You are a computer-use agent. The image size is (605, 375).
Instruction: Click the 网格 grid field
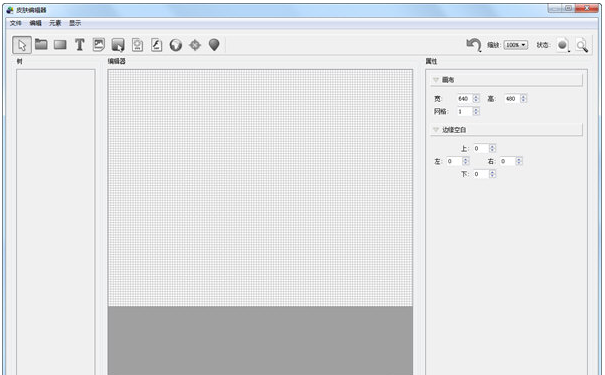pos(465,111)
